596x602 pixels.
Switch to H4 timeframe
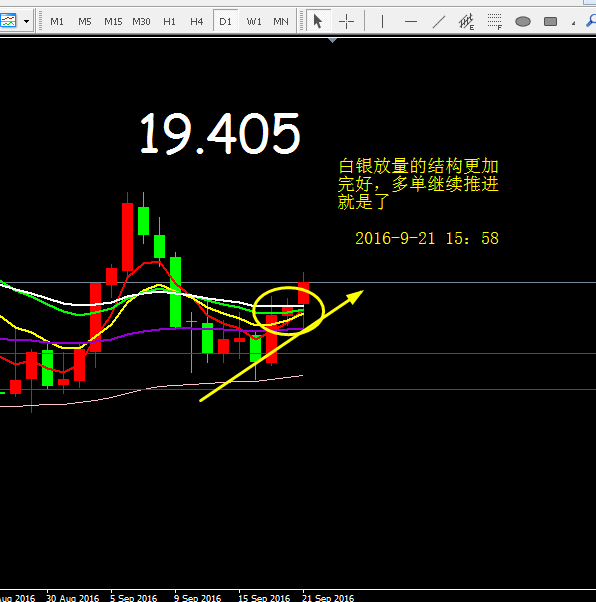(197, 22)
